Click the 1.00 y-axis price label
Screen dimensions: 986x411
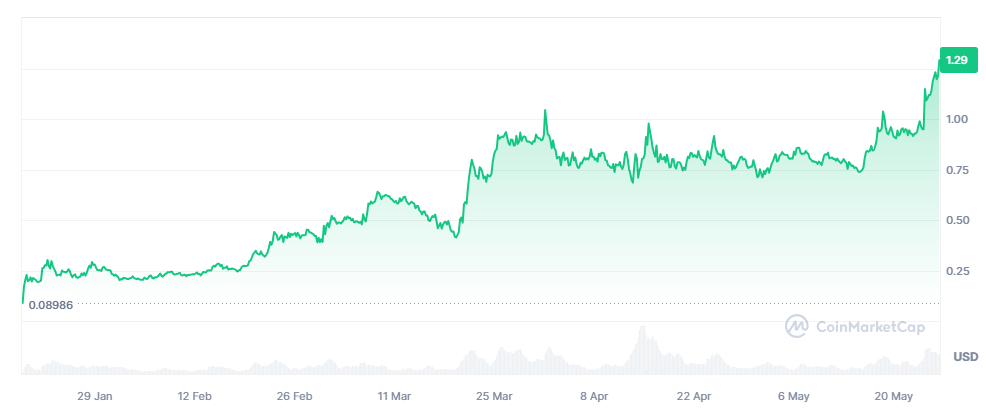pos(956,119)
